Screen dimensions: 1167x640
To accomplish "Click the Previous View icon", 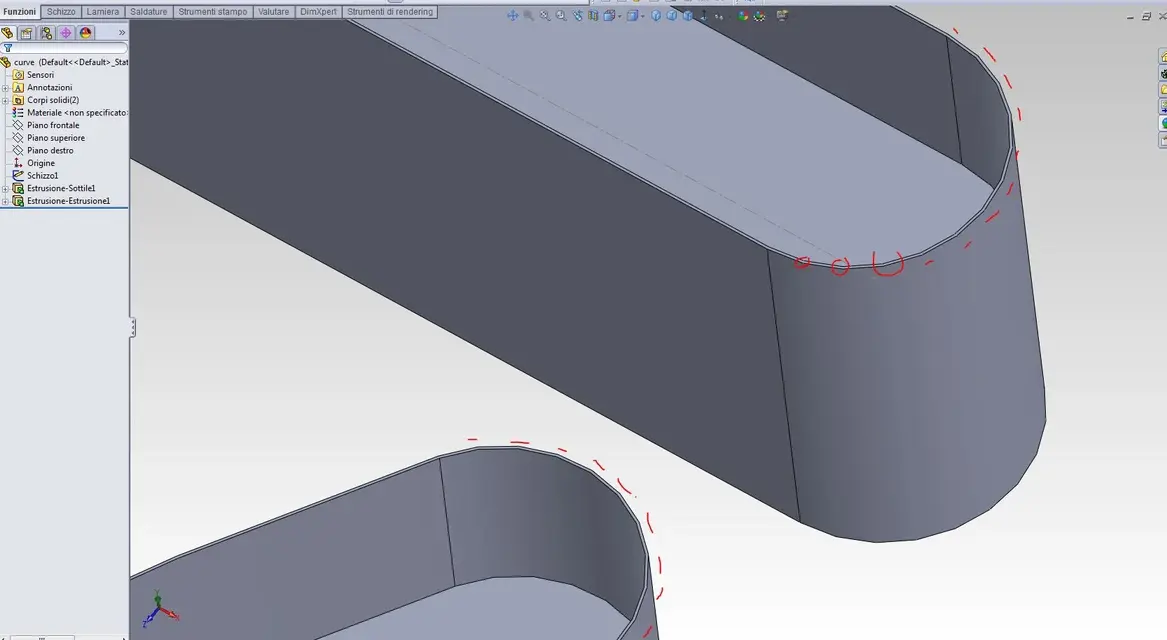I will pyautogui.click(x=578, y=16).
